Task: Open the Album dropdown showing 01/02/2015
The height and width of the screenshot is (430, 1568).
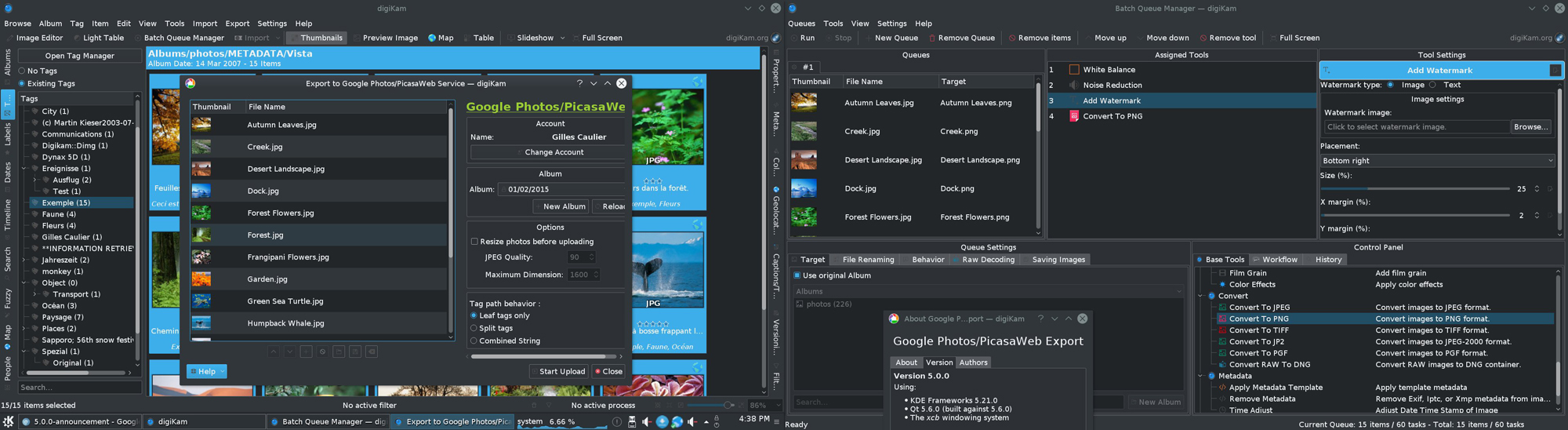Action: tap(562, 189)
